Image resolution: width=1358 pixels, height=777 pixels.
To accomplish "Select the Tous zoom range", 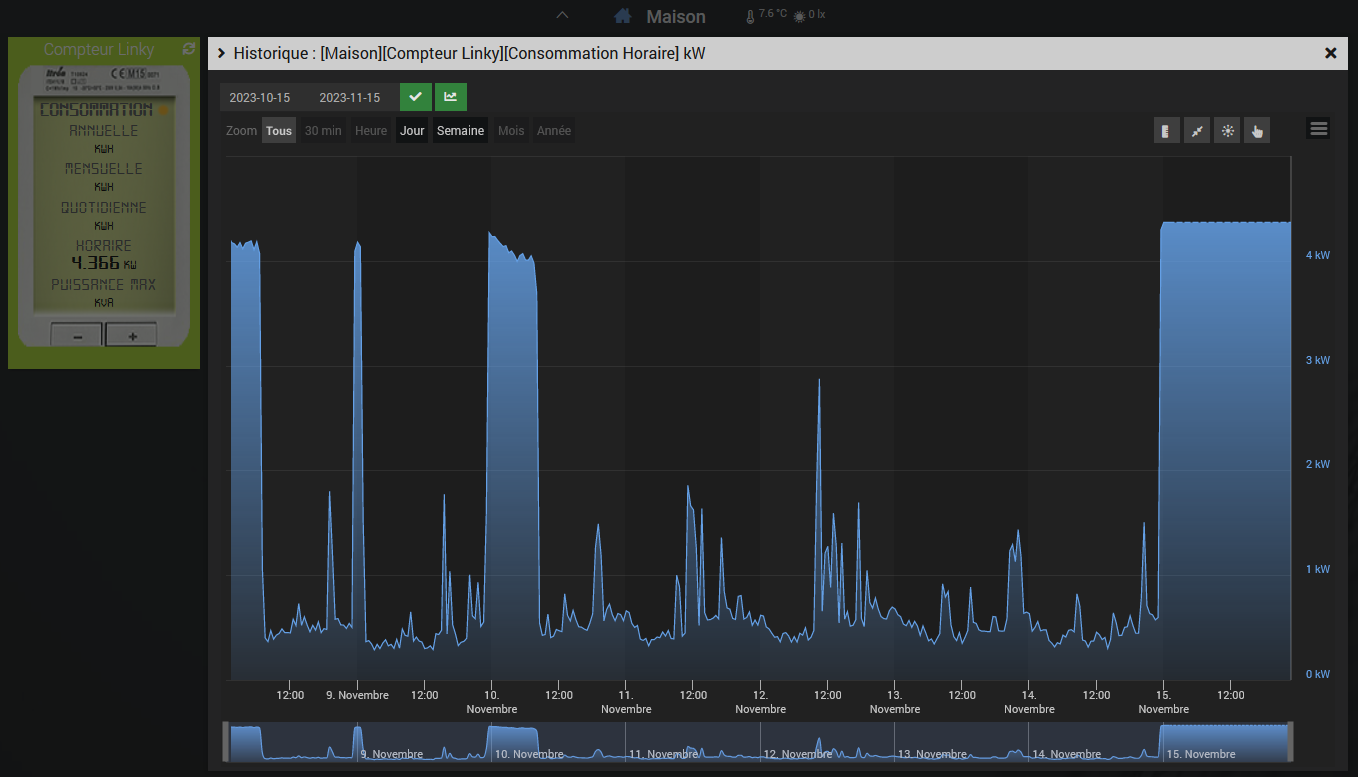I will coord(279,131).
